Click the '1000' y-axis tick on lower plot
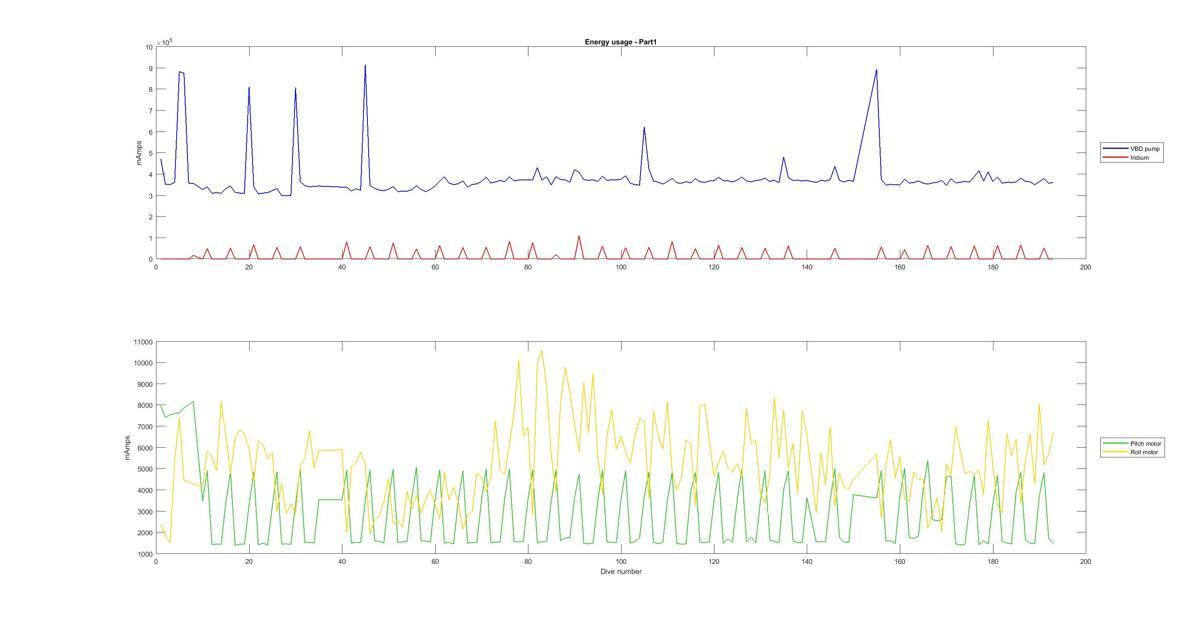This screenshot has height=622, width=1200. click(144, 554)
